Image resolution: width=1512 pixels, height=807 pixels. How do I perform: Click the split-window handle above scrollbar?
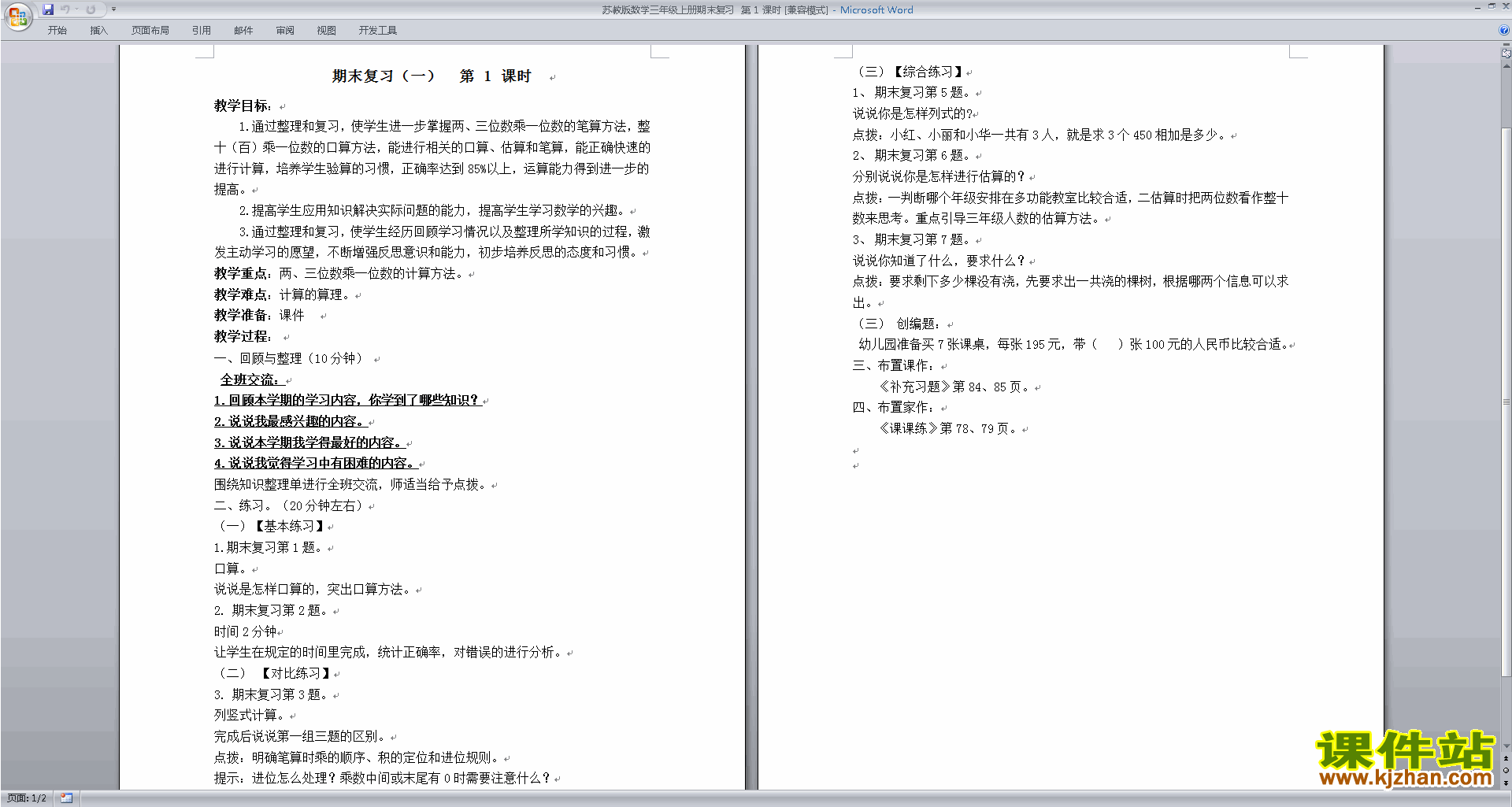coord(1506,45)
